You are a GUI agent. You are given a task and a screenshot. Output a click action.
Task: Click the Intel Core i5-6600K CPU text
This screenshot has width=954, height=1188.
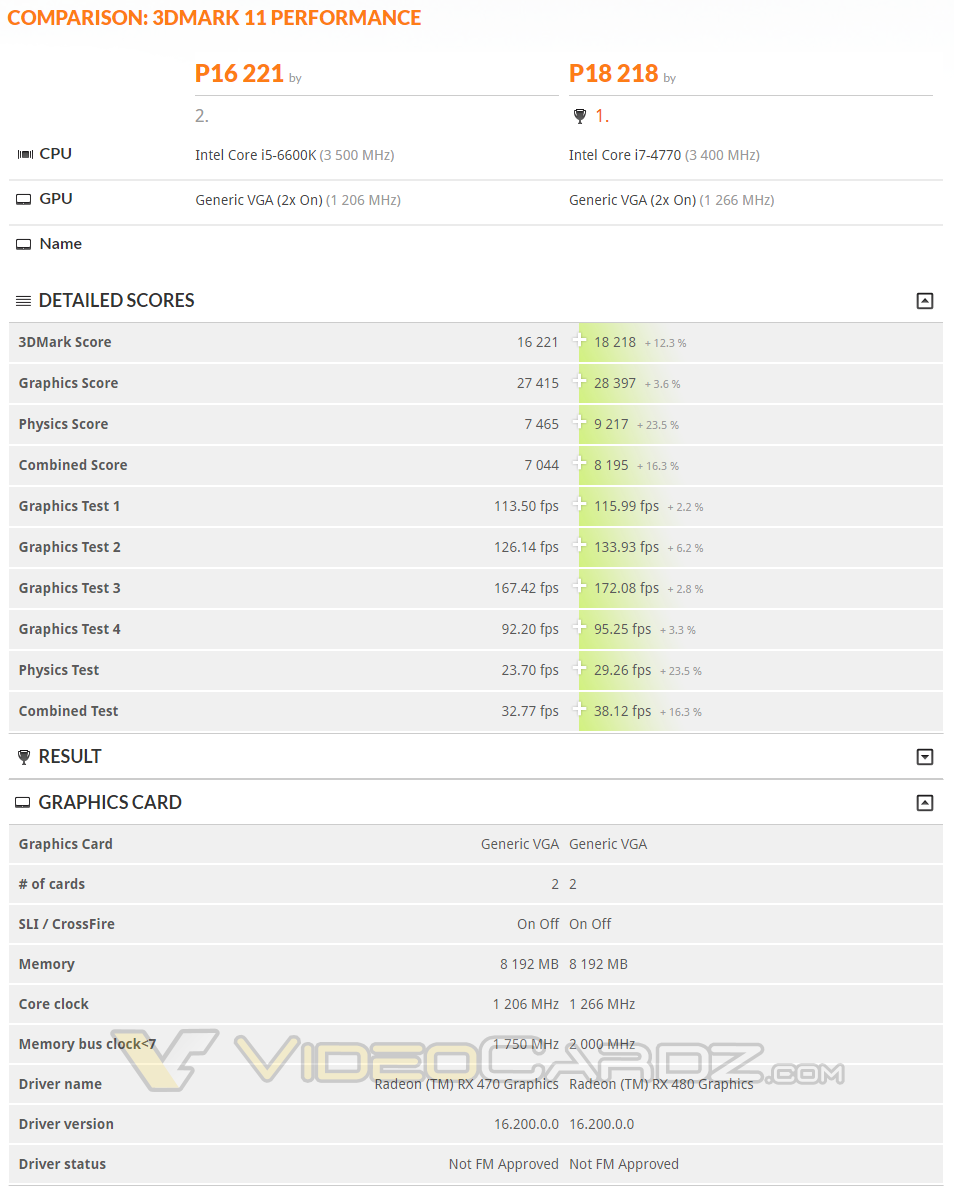pos(255,155)
